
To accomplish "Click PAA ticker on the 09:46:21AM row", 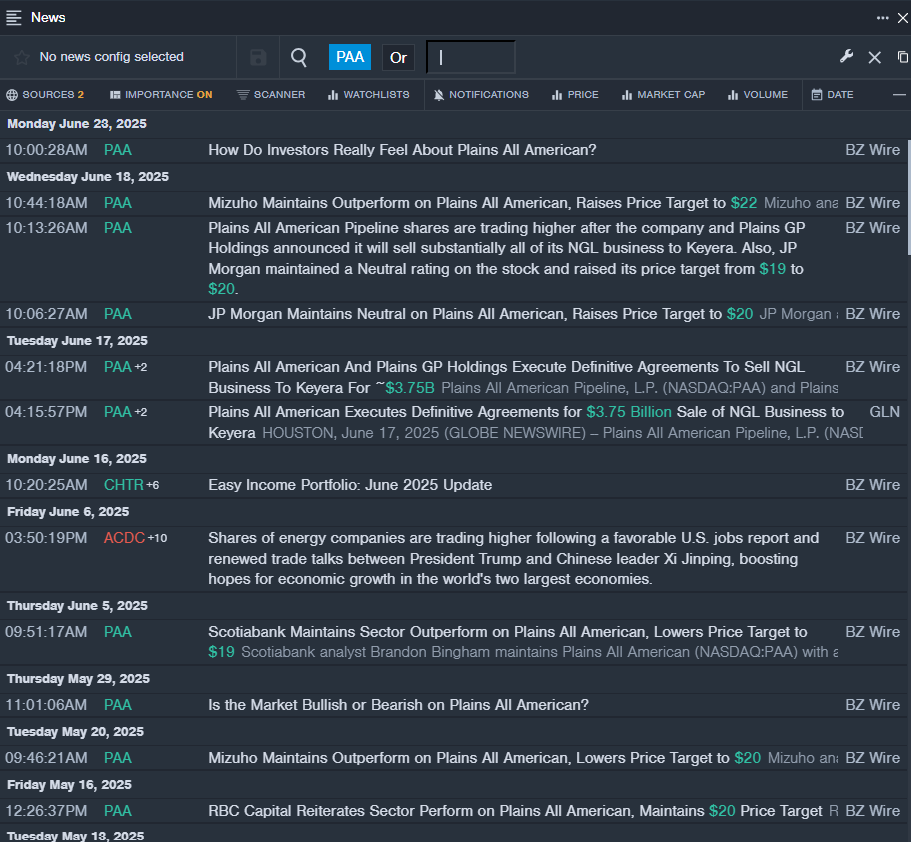I will 118,758.
